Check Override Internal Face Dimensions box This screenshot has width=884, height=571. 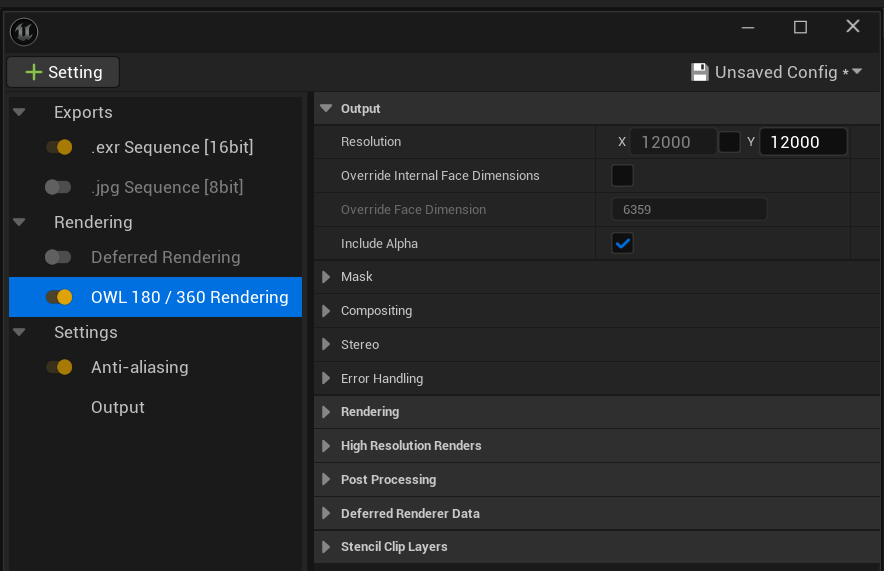[x=622, y=175]
